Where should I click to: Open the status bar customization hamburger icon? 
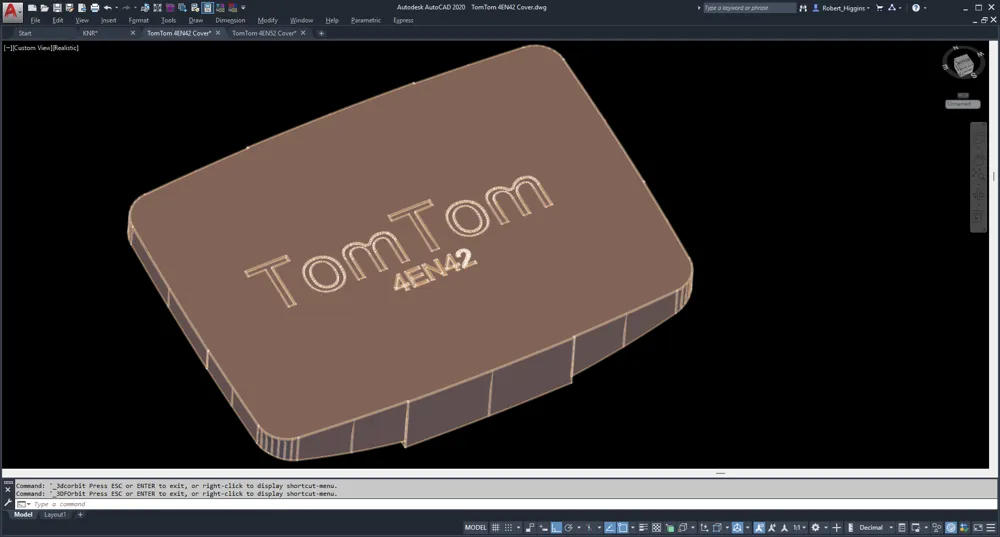point(990,527)
